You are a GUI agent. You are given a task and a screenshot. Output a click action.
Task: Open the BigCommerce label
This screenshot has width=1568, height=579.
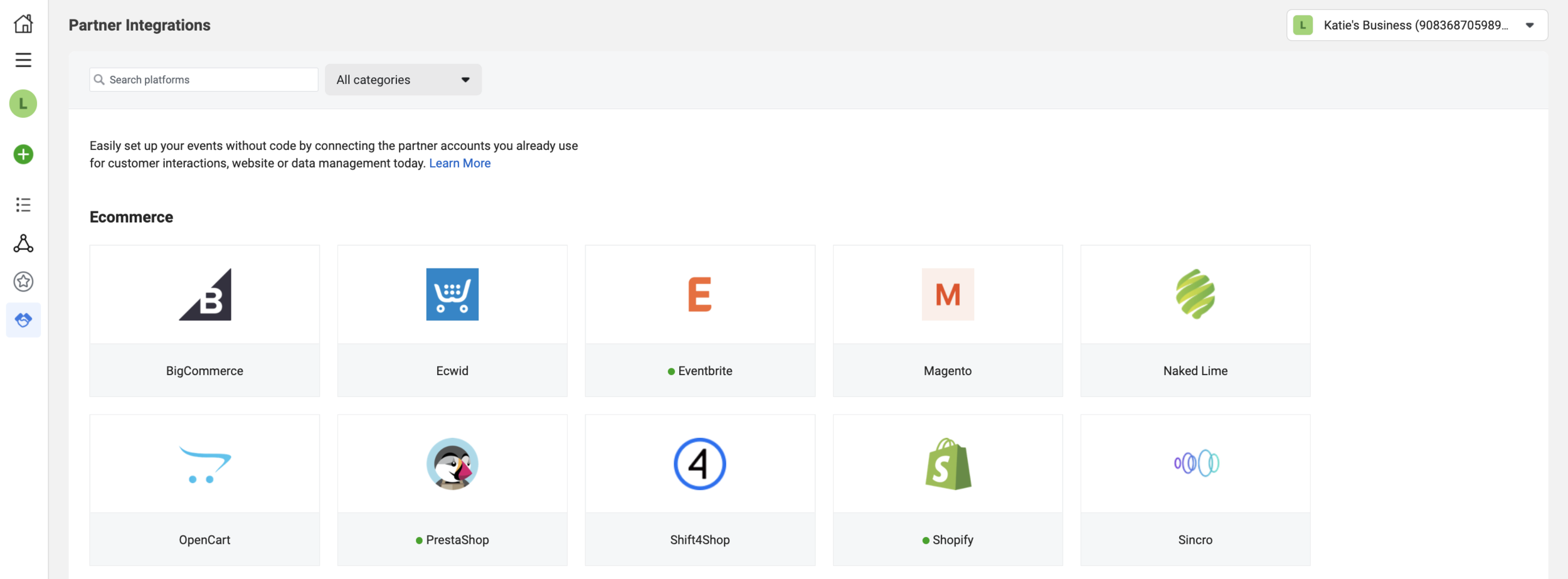[204, 371]
